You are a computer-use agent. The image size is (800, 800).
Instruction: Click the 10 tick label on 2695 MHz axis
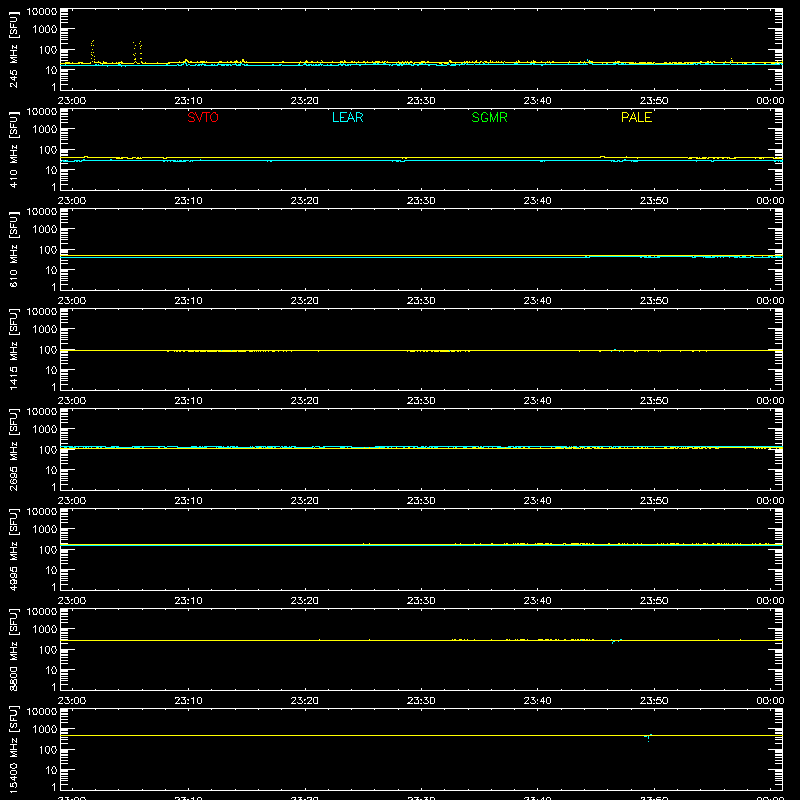pos(51,470)
